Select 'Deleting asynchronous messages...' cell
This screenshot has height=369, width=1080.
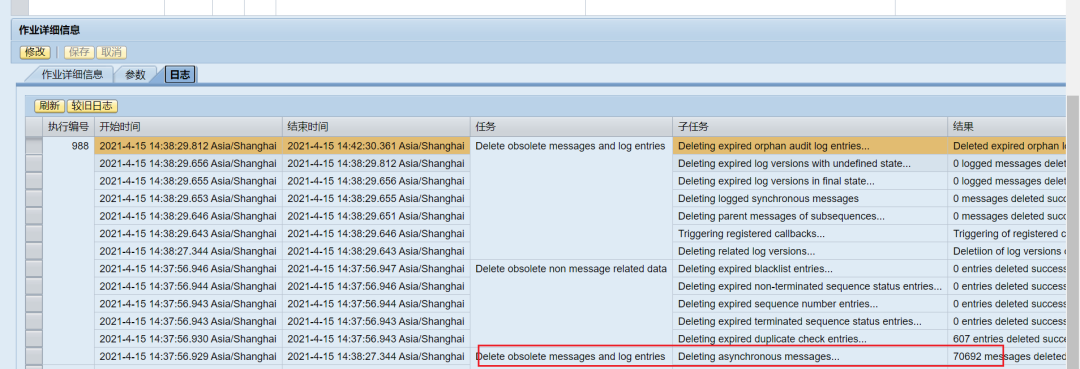pos(810,357)
